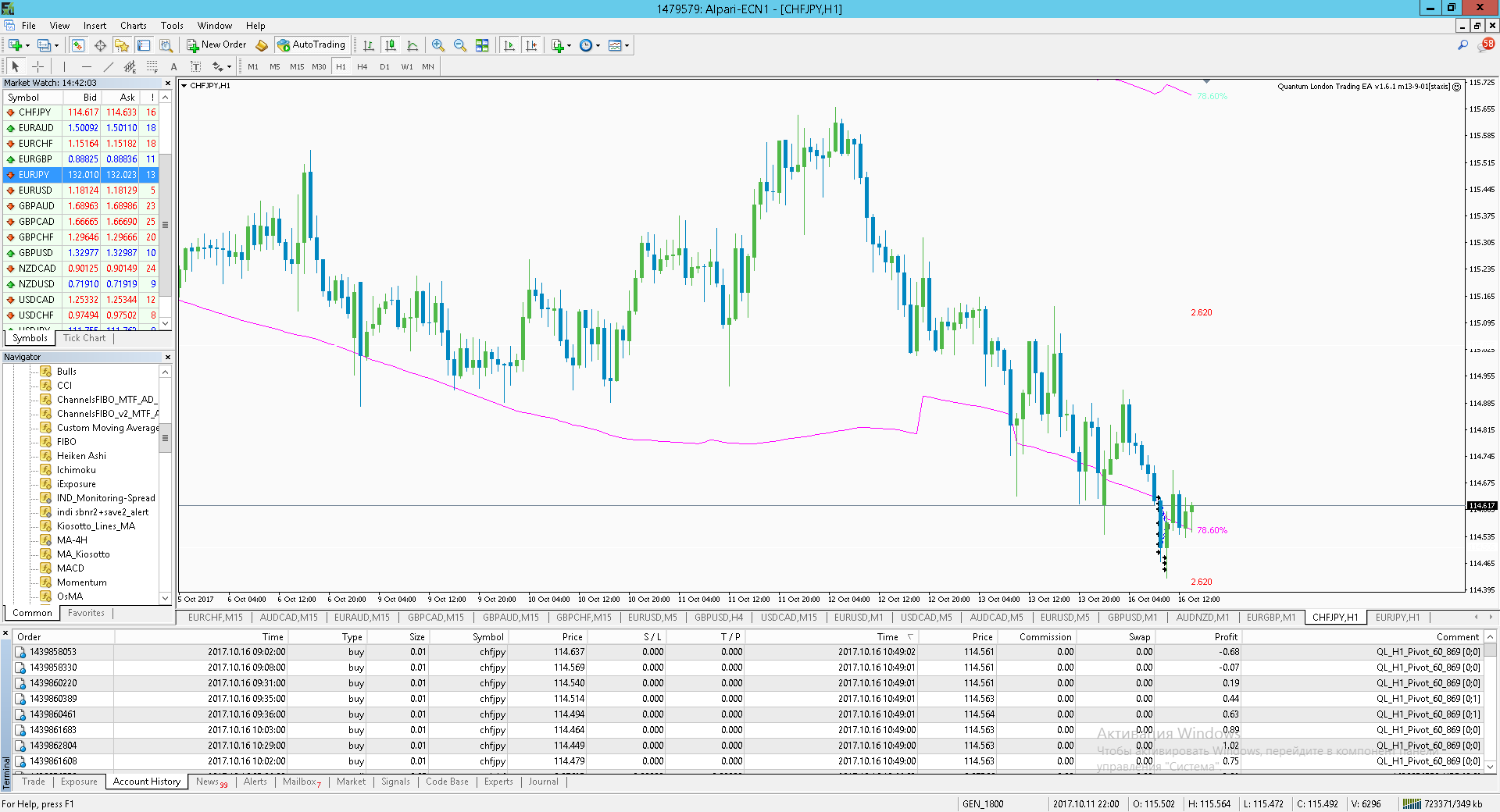Select the Draw Text Label tool
This screenshot has width=1500, height=812.
[196, 66]
